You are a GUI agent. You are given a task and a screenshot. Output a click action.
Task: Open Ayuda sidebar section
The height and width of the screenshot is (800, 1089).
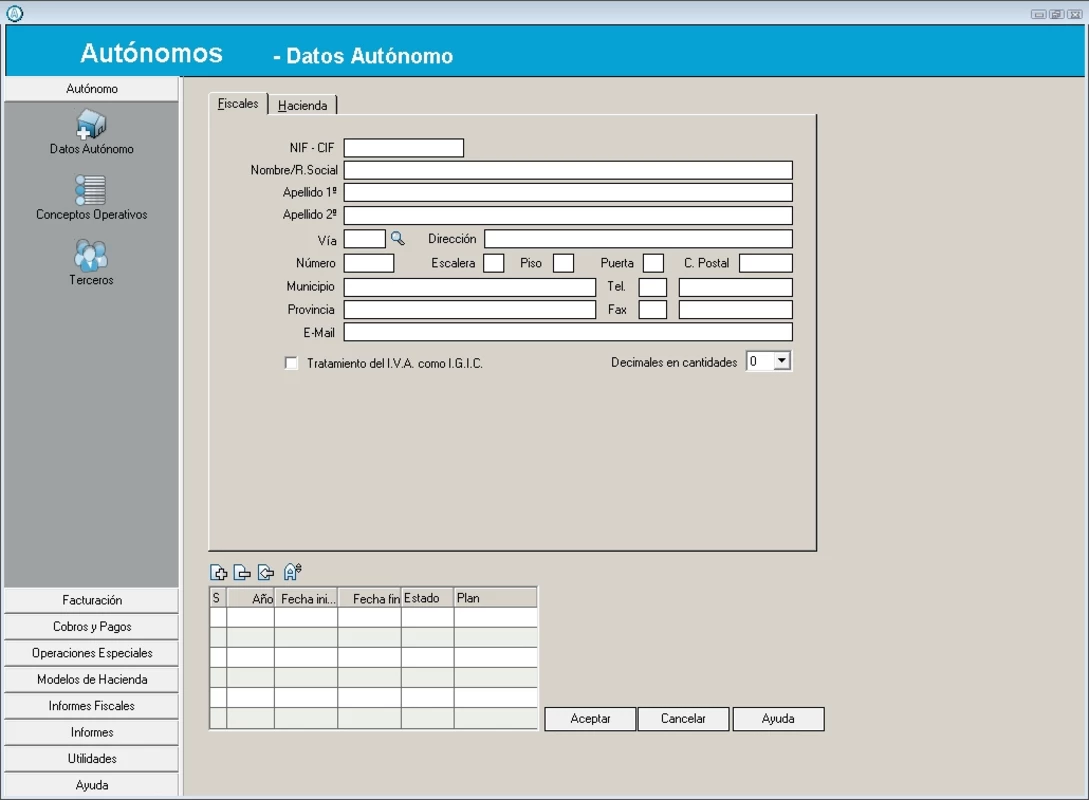pyautogui.click(x=92, y=785)
